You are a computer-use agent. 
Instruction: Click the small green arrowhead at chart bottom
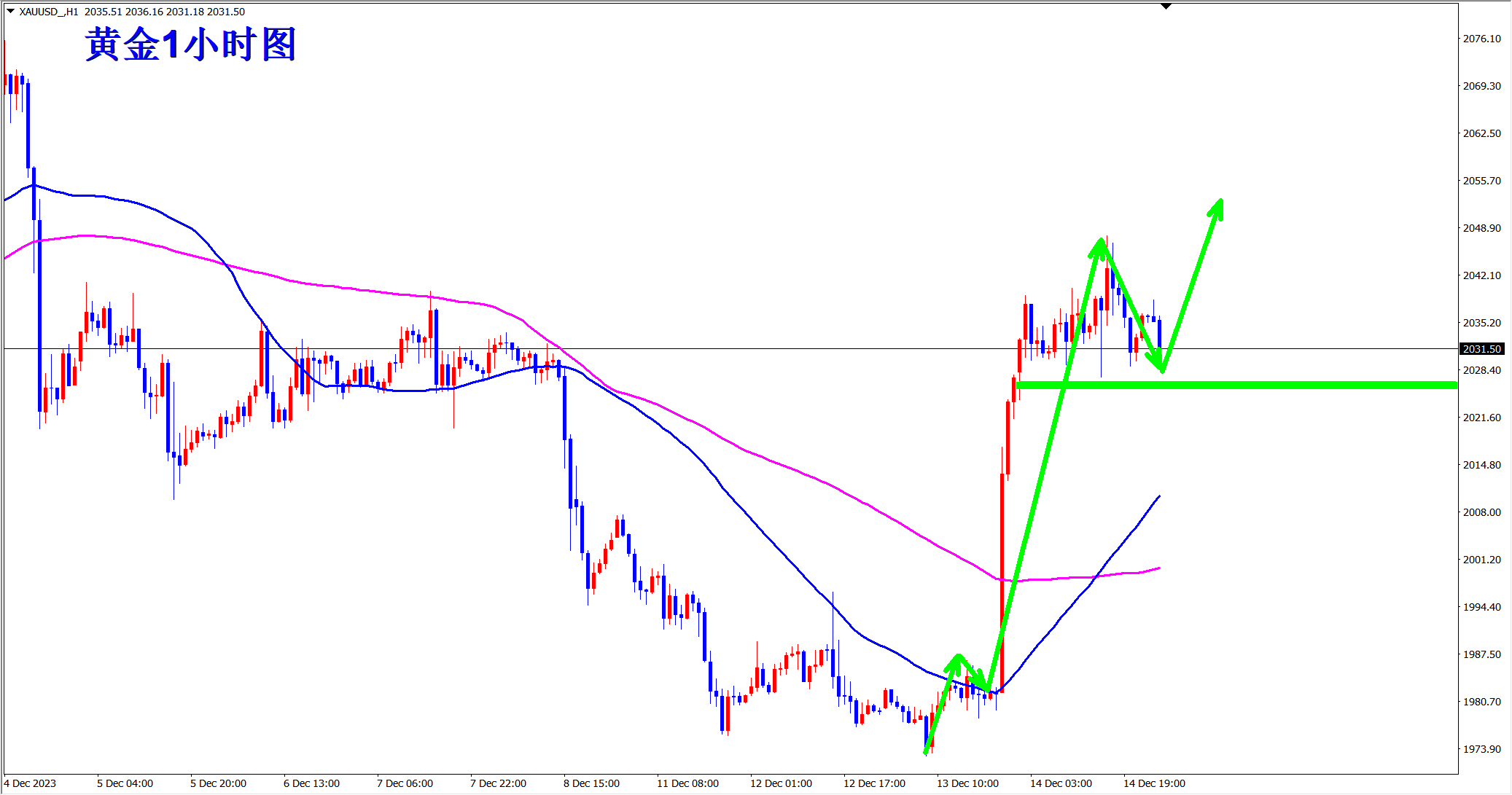(x=956, y=660)
